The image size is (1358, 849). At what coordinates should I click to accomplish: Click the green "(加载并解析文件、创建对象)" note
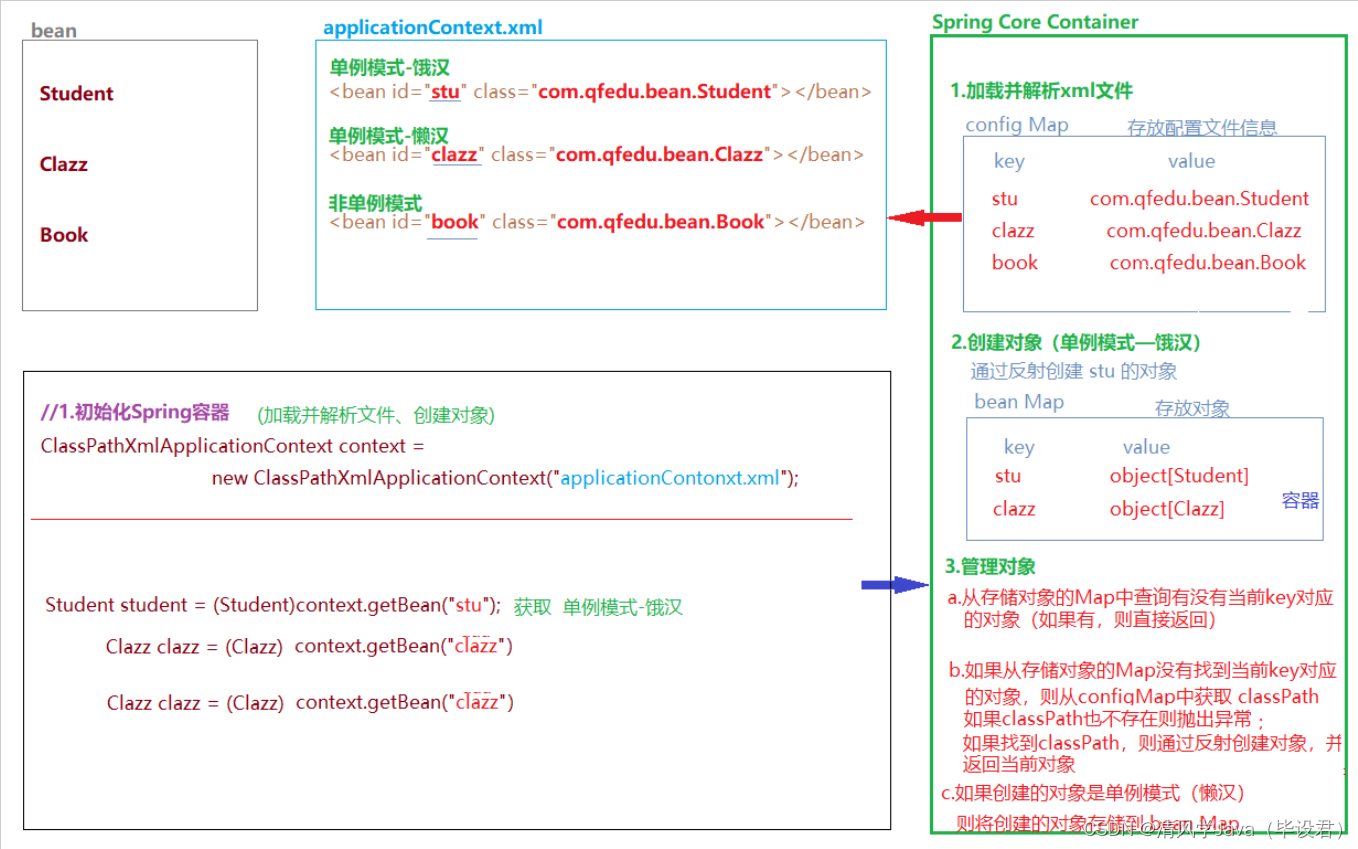[x=376, y=415]
